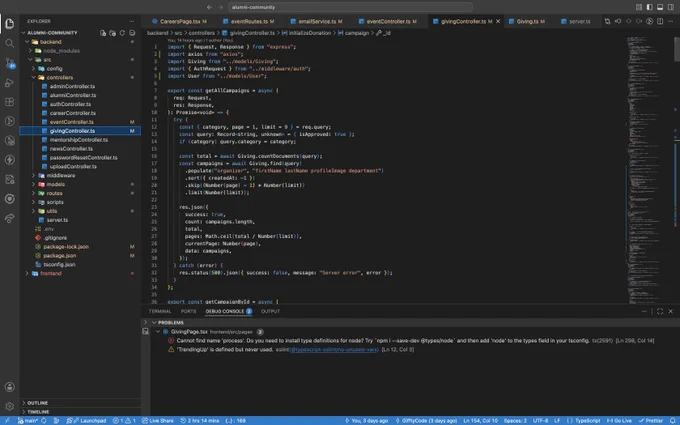This screenshot has height=425, width=680.
Task: Toggle the secondary side bar visibility
Action: (x=671, y=7)
